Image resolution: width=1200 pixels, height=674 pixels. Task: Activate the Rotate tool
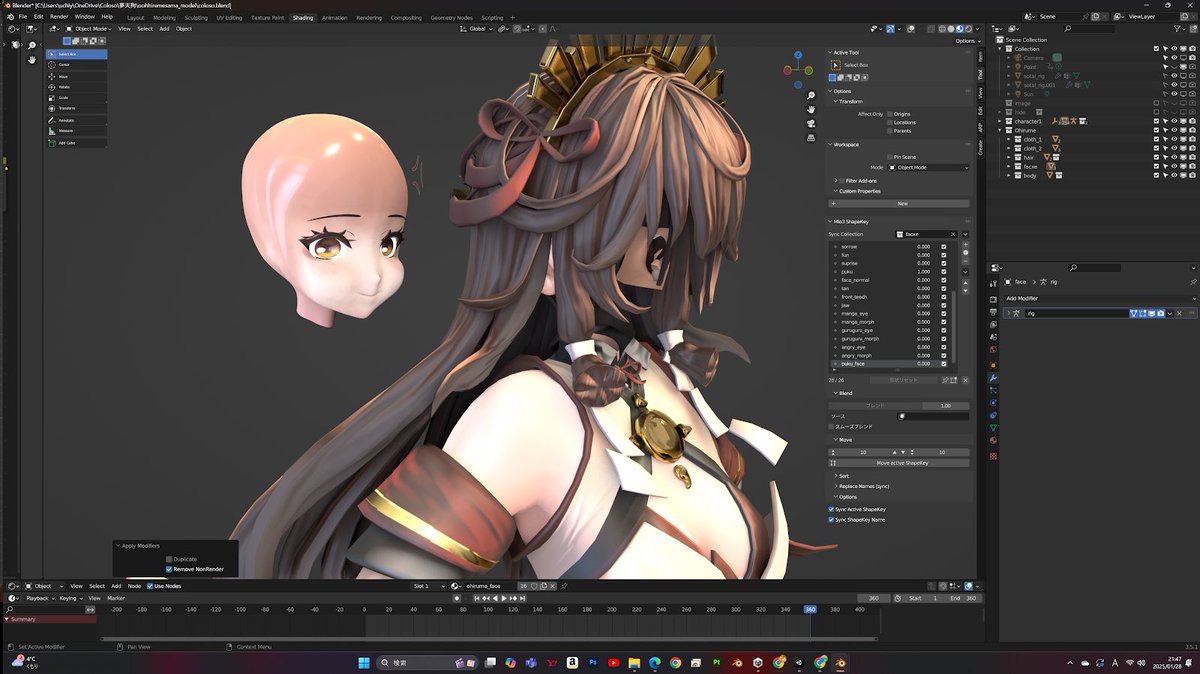click(x=76, y=87)
